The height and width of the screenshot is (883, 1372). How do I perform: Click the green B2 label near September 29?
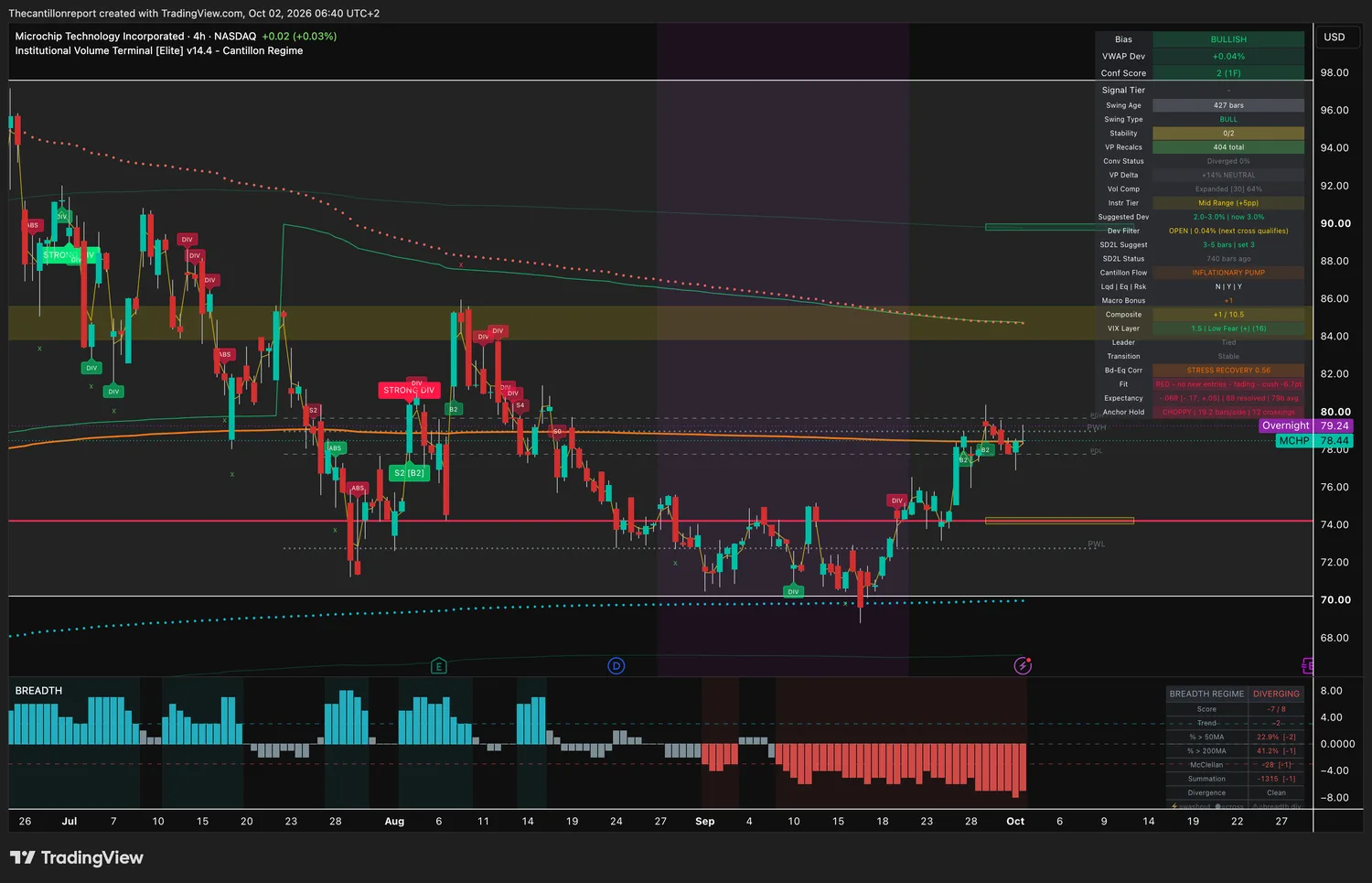(985, 449)
